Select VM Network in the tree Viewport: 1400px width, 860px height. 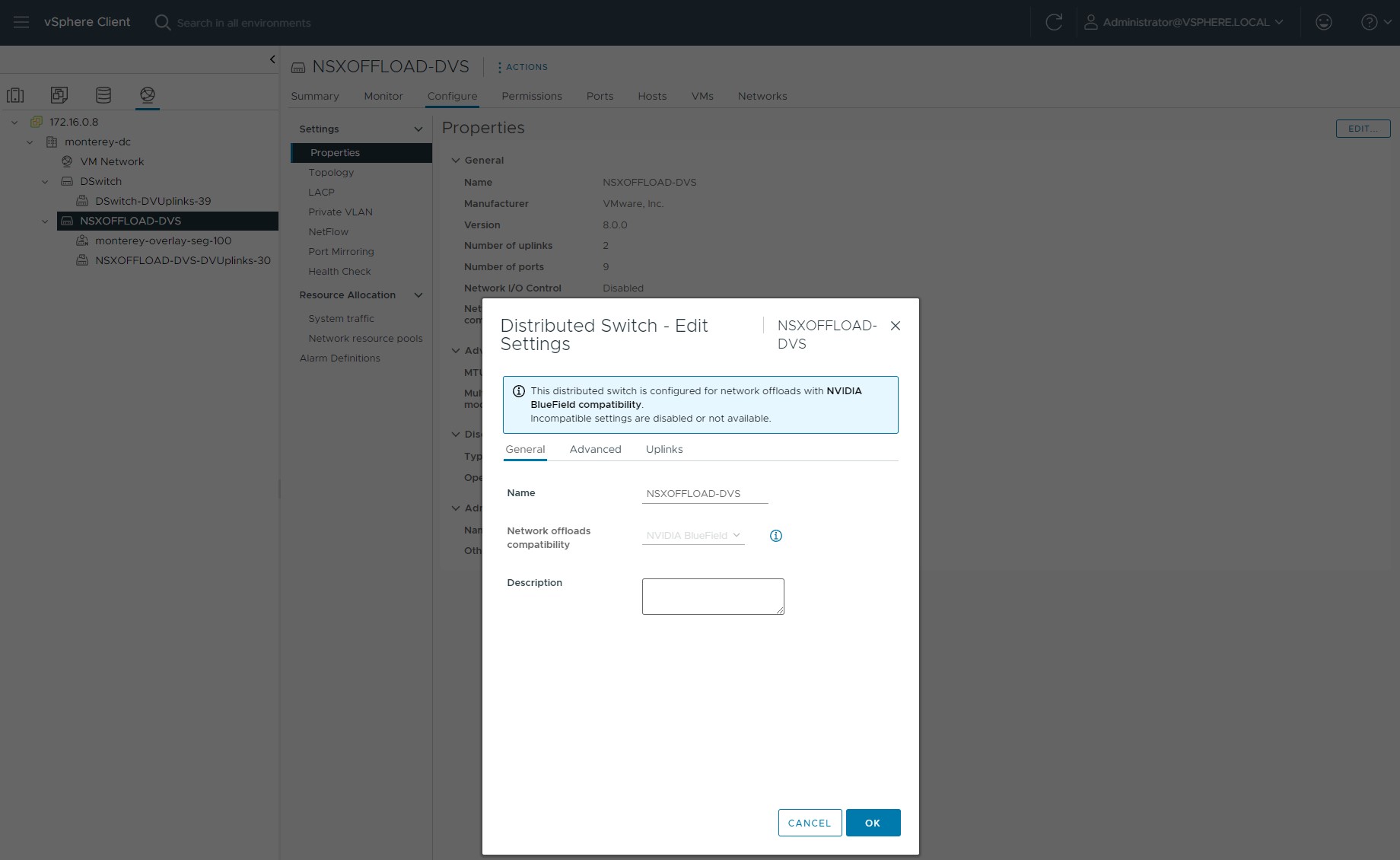[x=112, y=161]
